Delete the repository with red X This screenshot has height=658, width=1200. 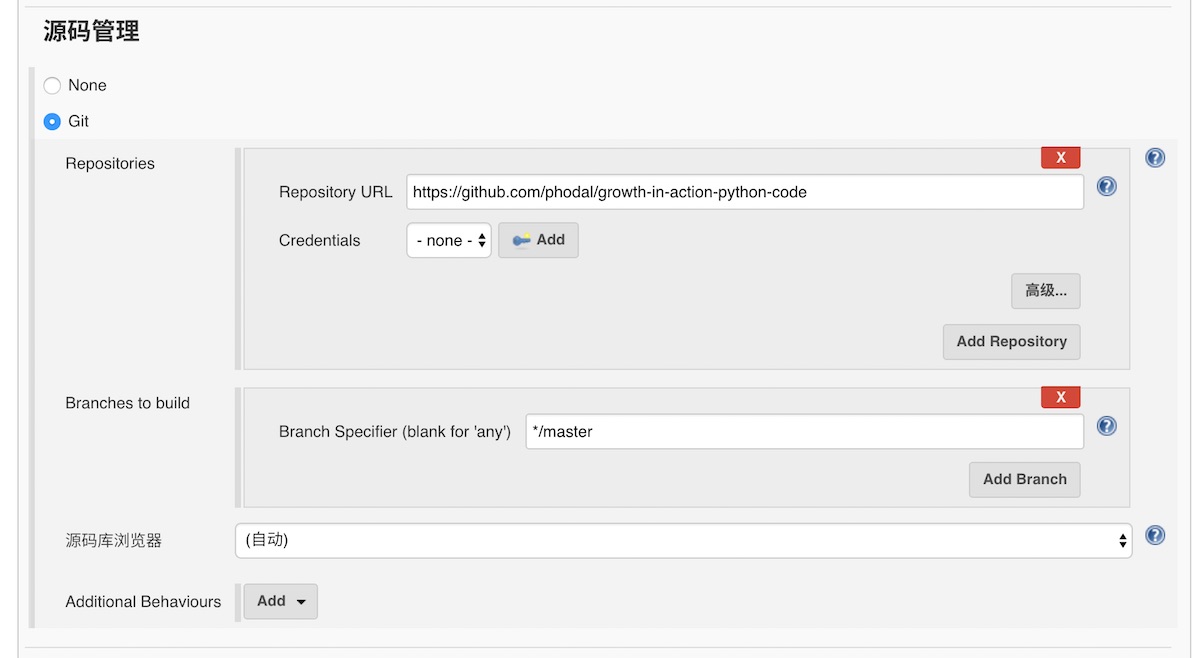1060,158
